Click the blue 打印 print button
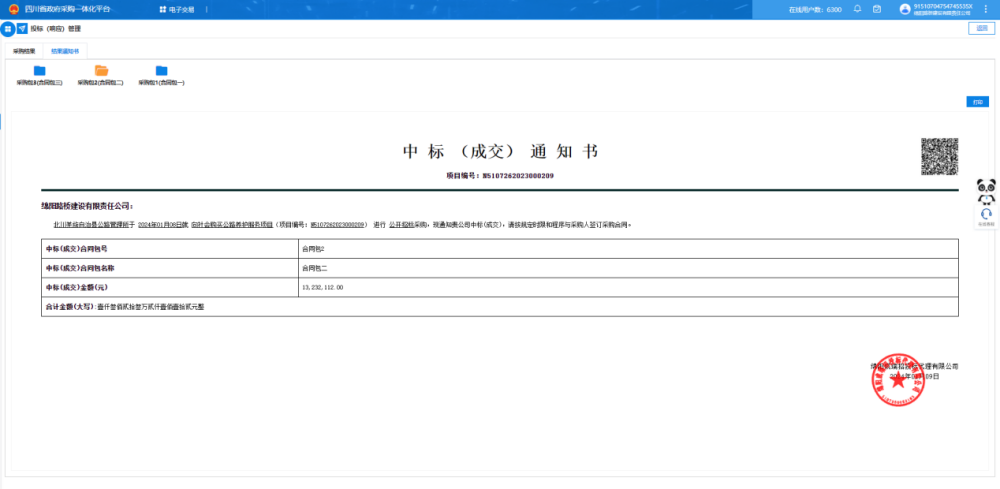1000x489 pixels. pos(976,102)
